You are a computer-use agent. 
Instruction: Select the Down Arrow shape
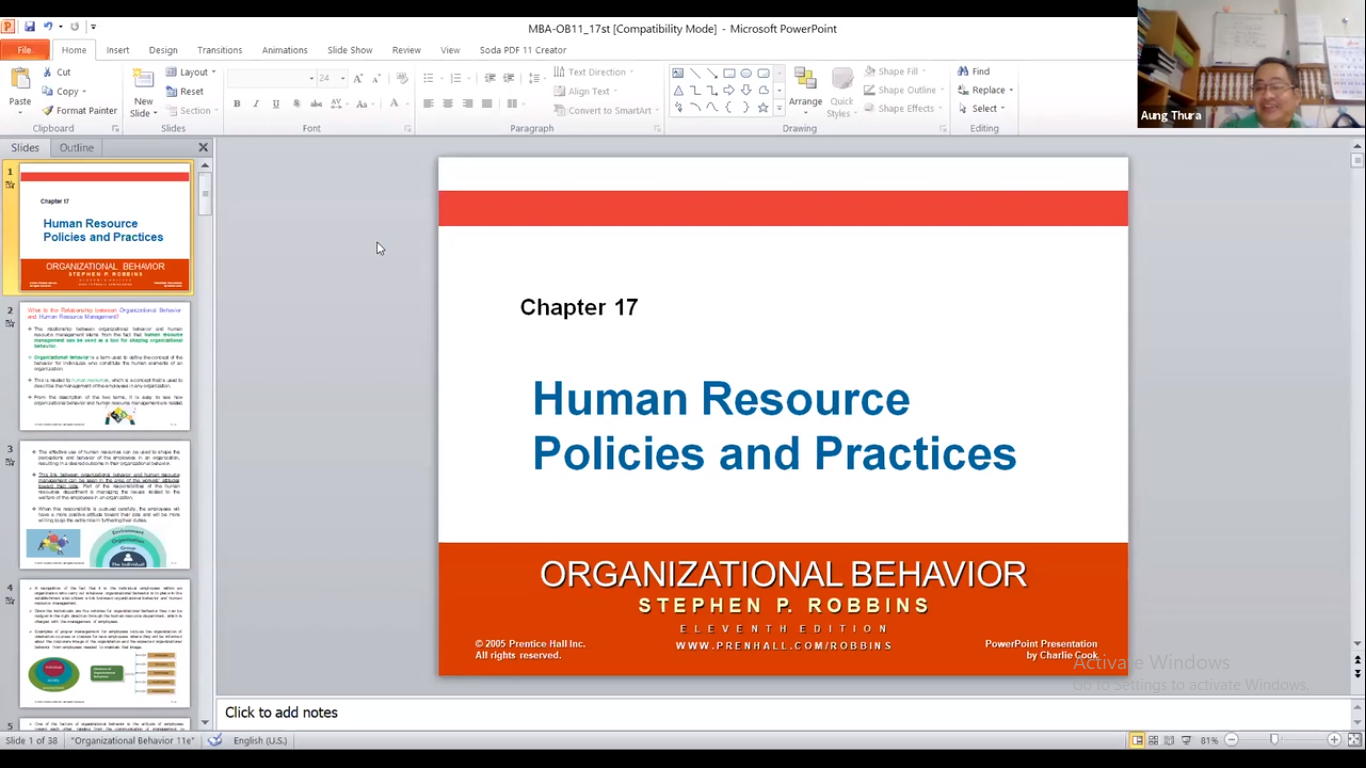[746, 90]
